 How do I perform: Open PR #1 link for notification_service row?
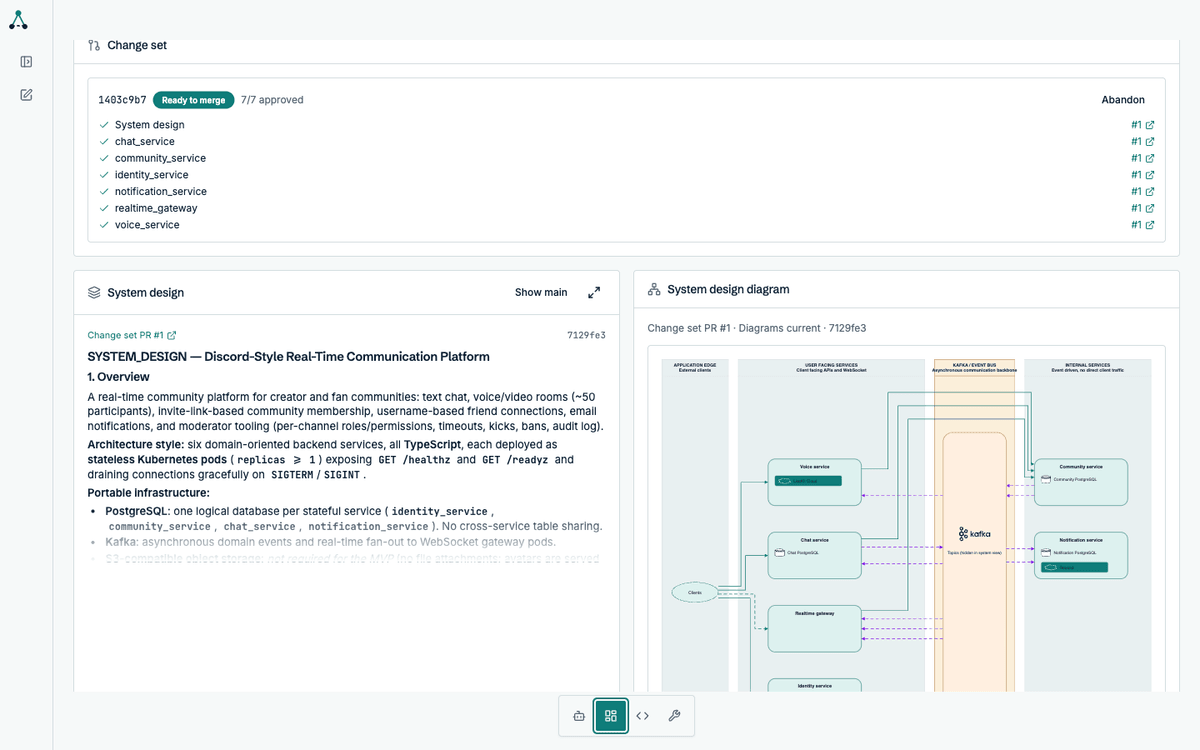[1143, 192]
